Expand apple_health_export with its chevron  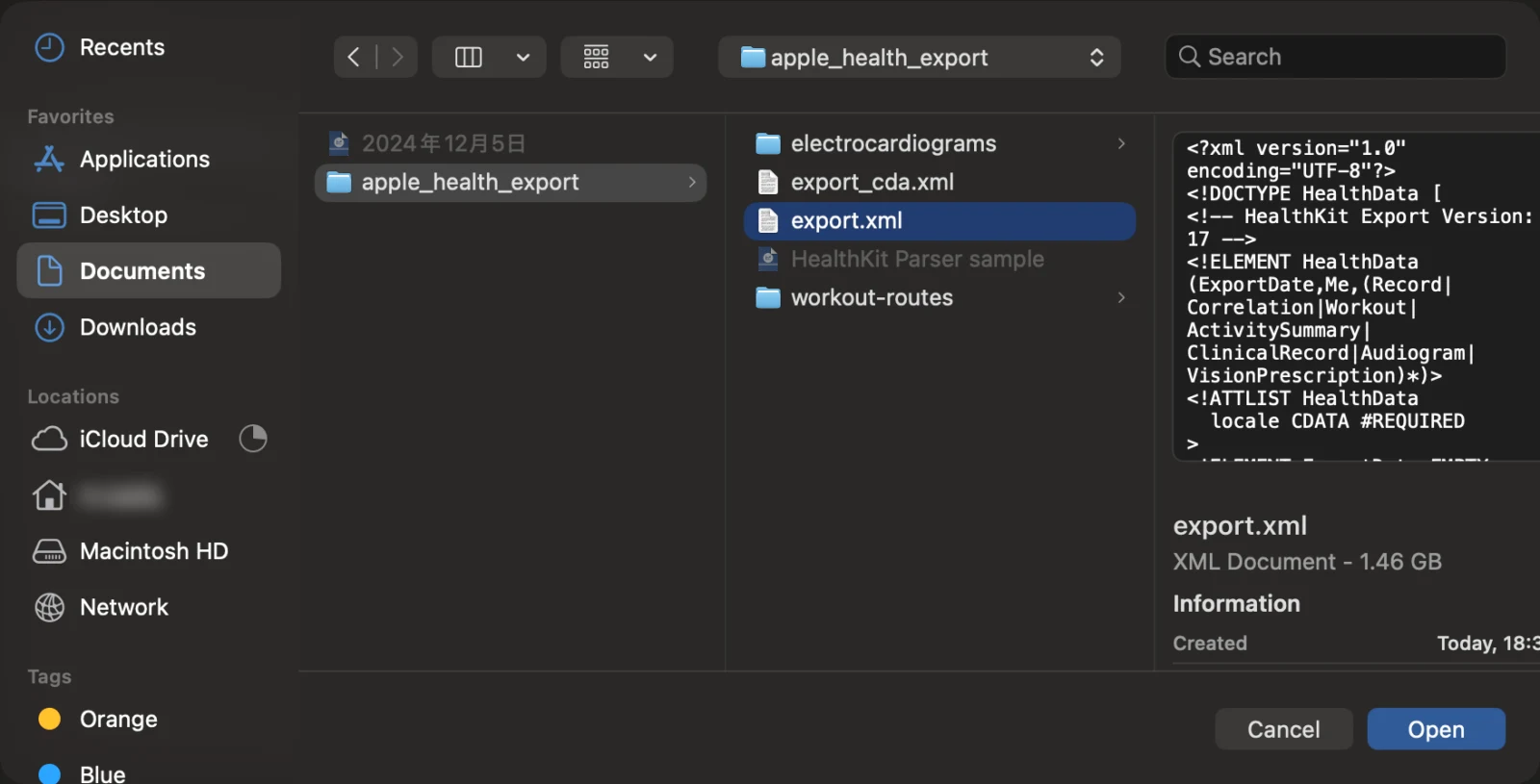pyautogui.click(x=691, y=182)
